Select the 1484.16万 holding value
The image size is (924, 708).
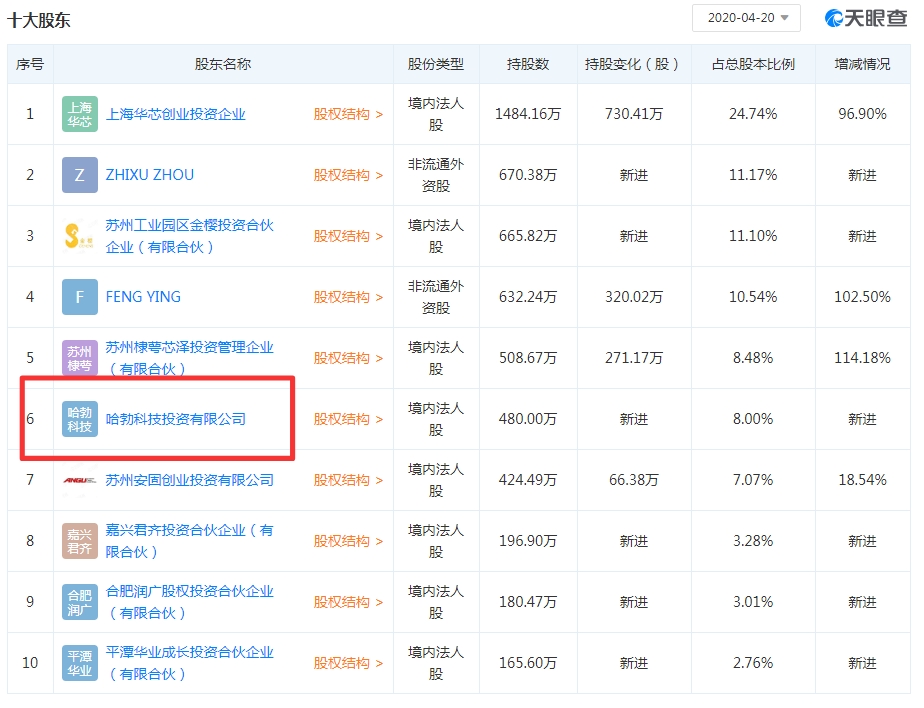pos(528,114)
